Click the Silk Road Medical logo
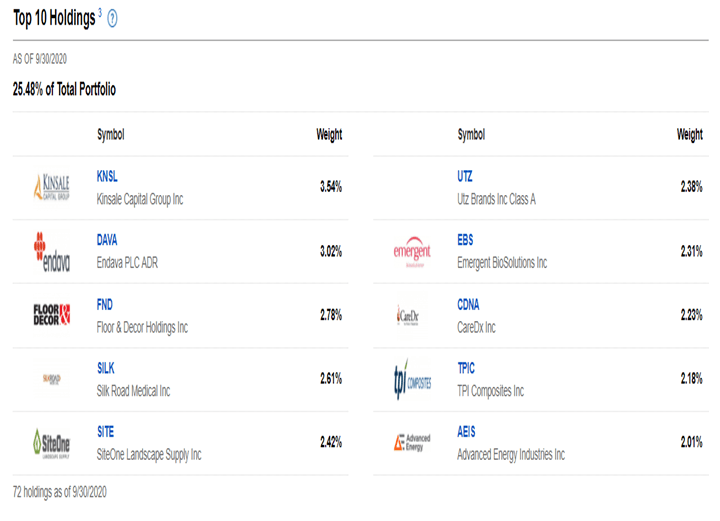The image size is (720, 521). (x=52, y=379)
